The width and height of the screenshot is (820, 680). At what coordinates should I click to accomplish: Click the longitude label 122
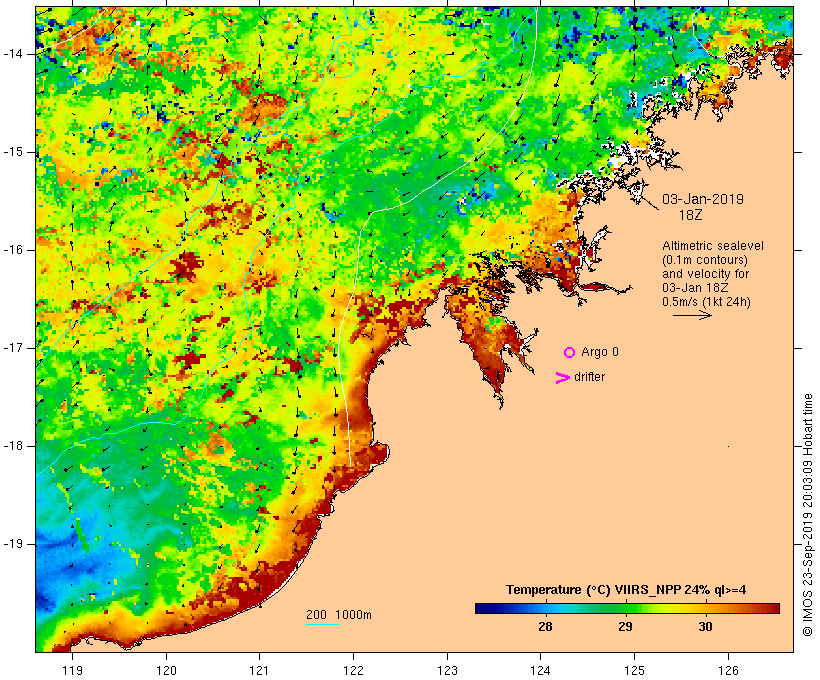(354, 670)
